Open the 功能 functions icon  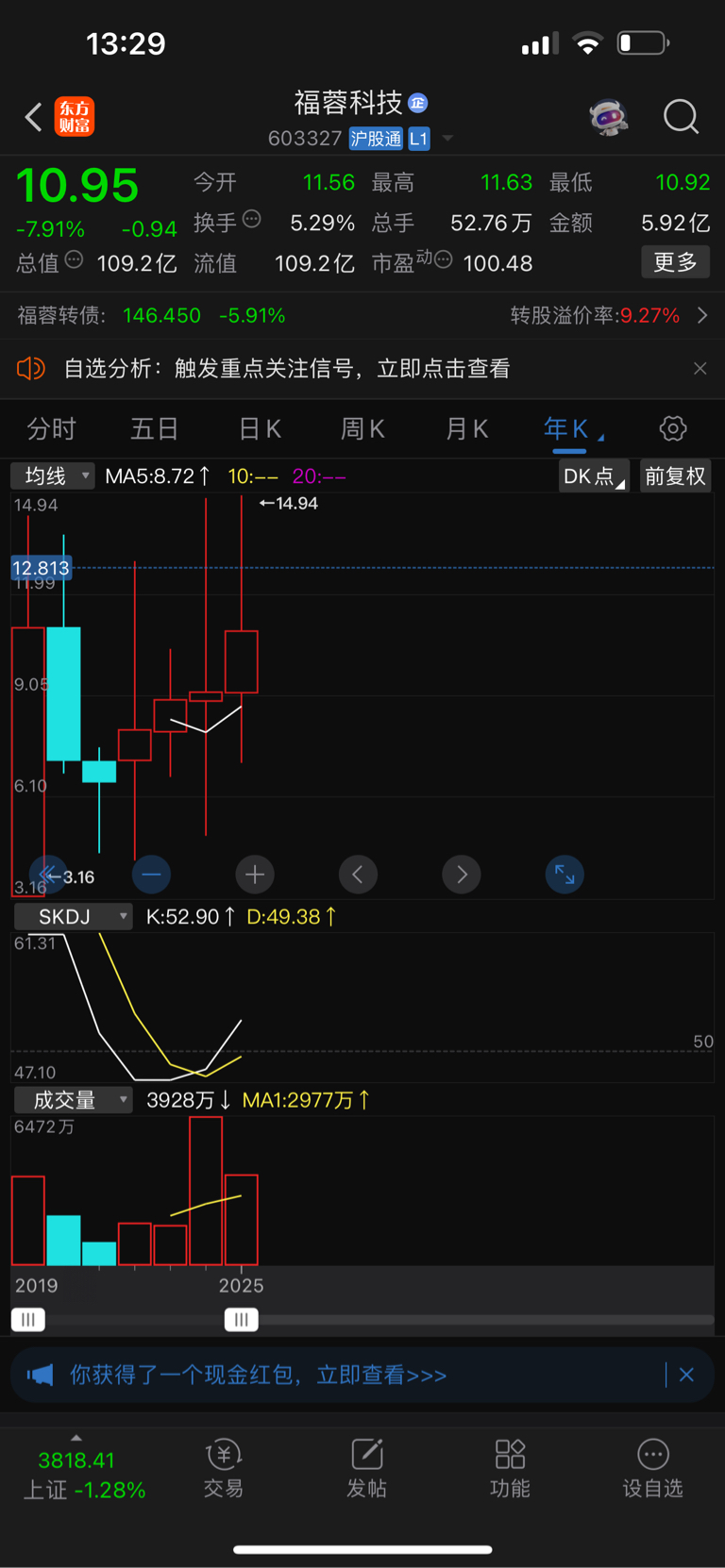[510, 1469]
